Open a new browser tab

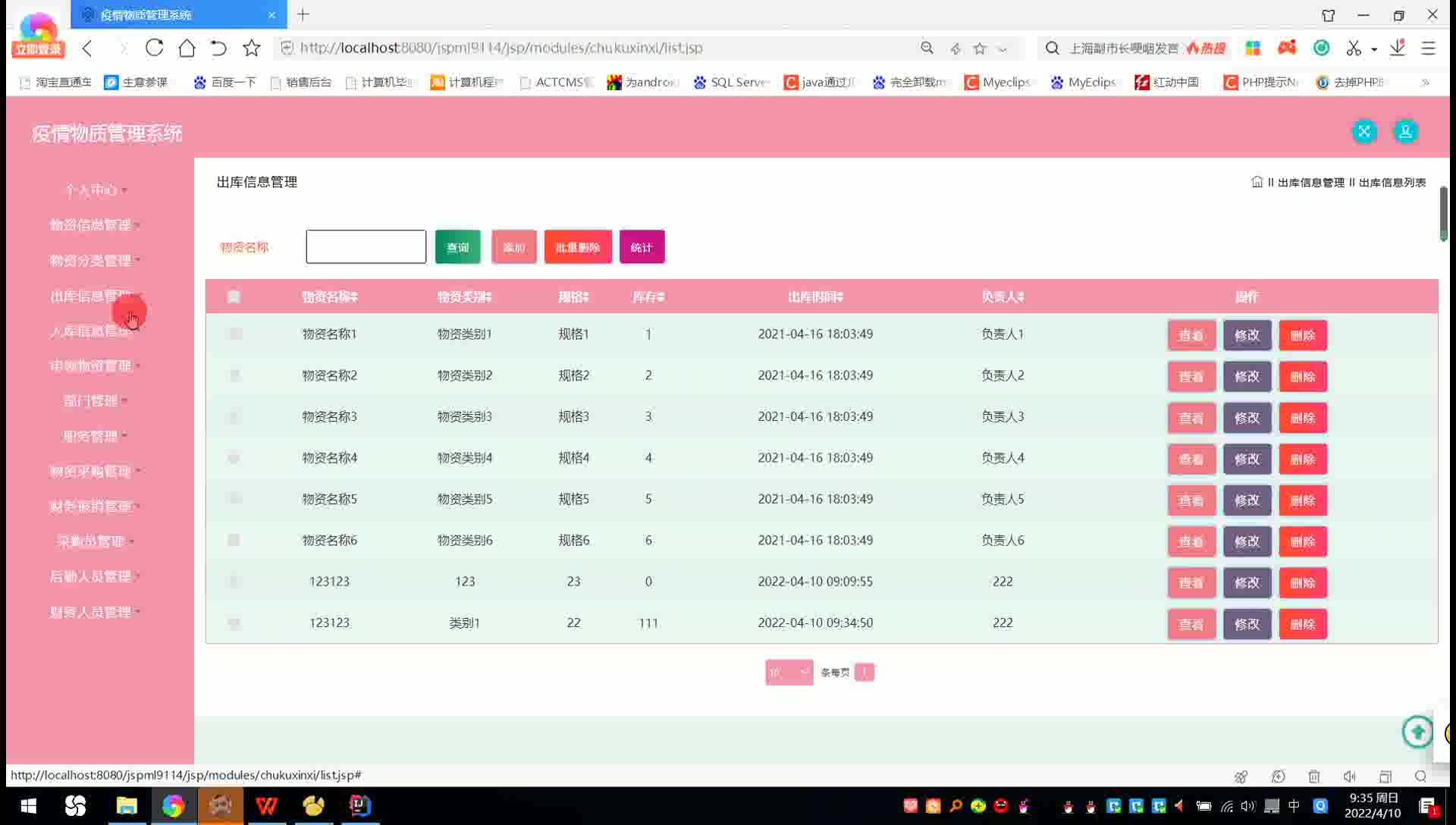point(303,14)
